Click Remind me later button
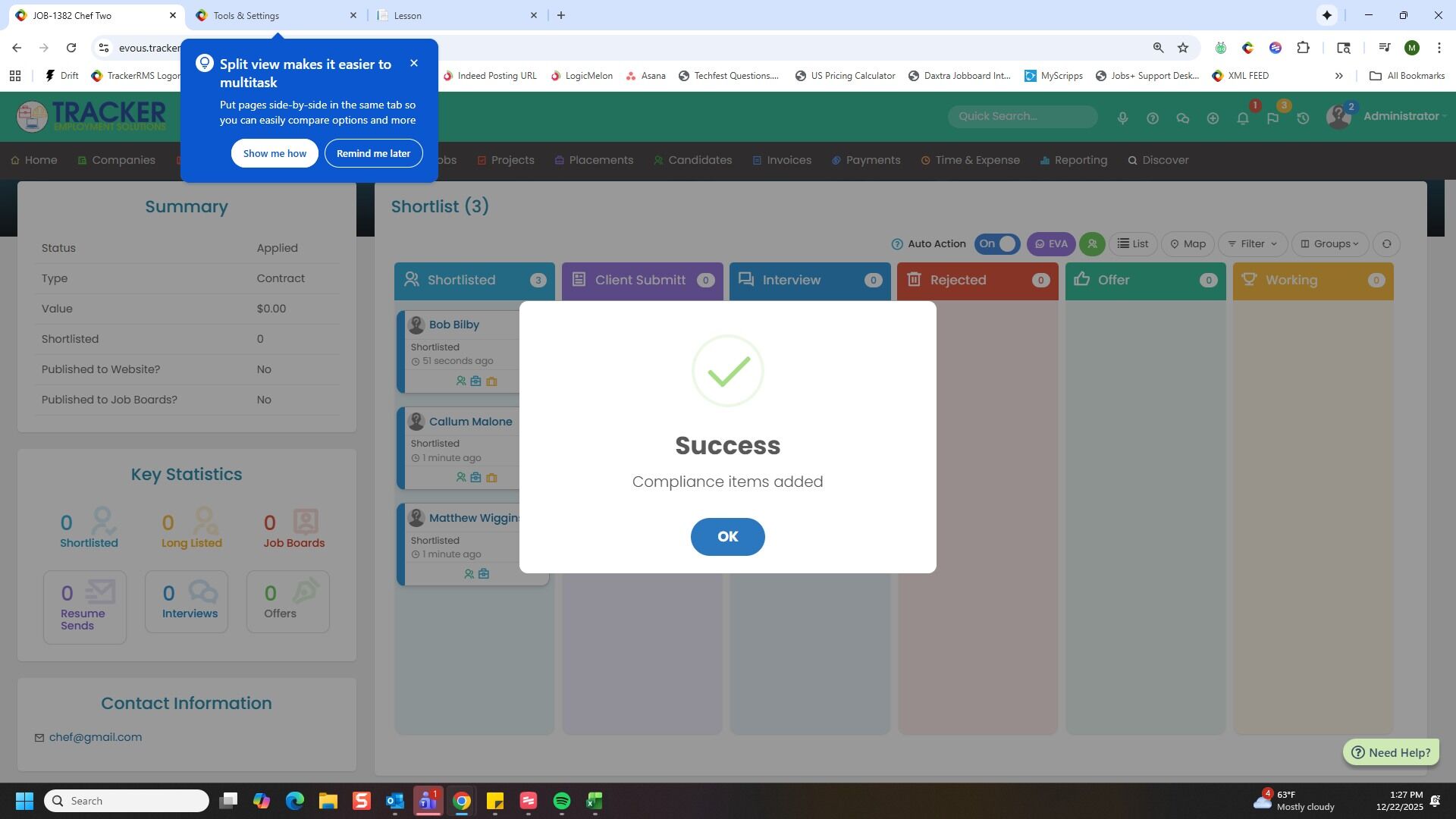This screenshot has width=1456, height=819. tap(373, 154)
